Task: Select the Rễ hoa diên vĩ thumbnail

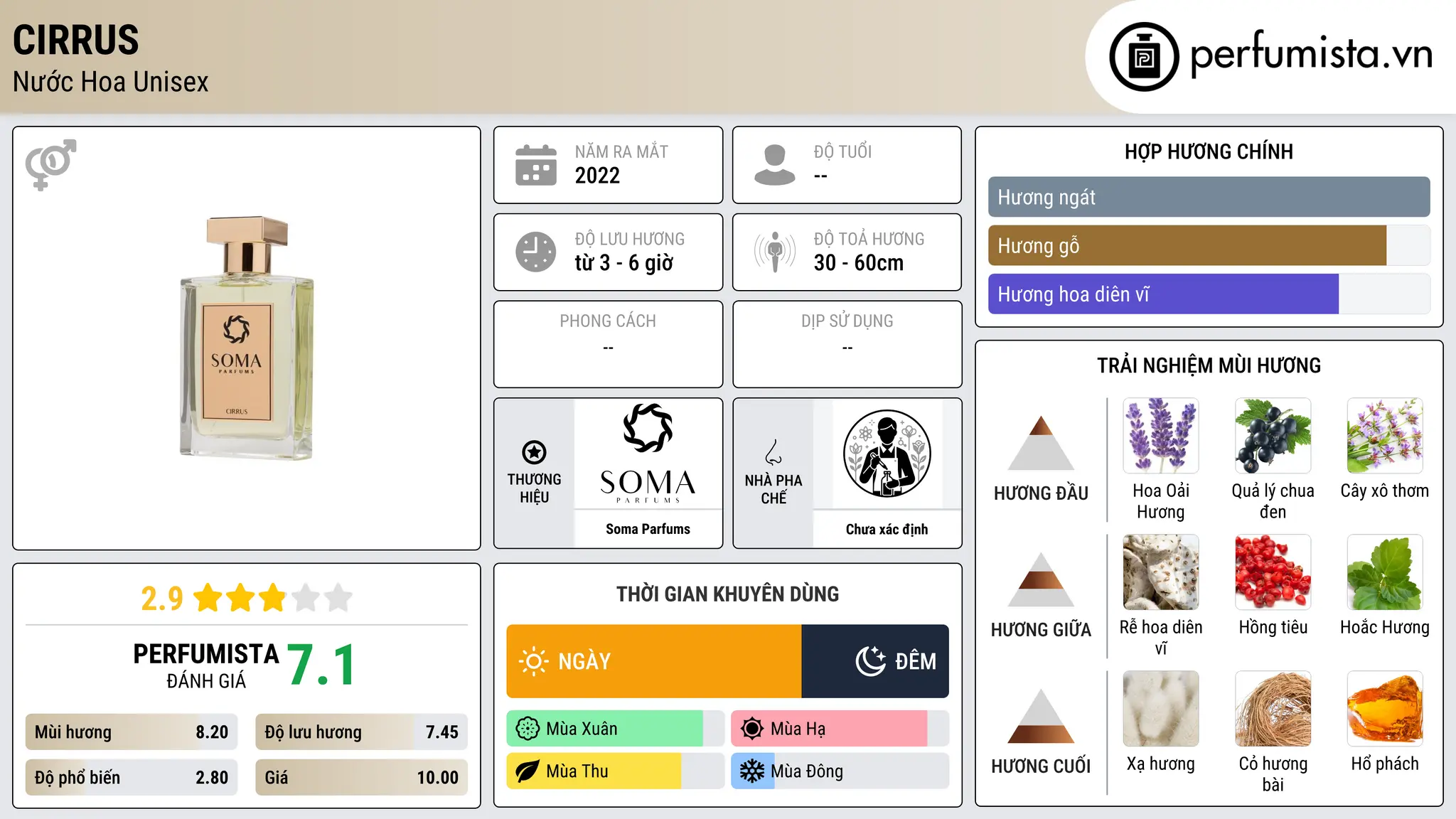Action: click(1161, 572)
